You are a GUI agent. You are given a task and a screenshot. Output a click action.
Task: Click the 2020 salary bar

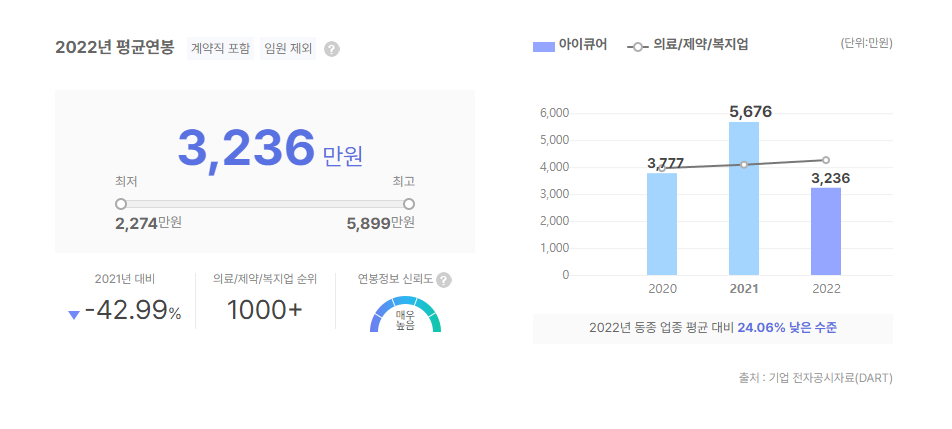(662, 224)
